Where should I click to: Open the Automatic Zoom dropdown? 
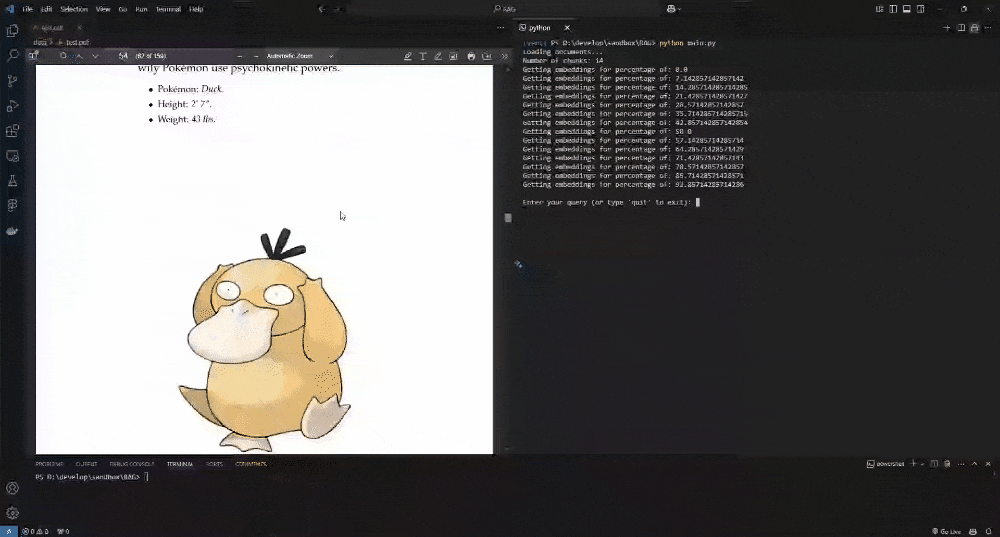point(300,56)
